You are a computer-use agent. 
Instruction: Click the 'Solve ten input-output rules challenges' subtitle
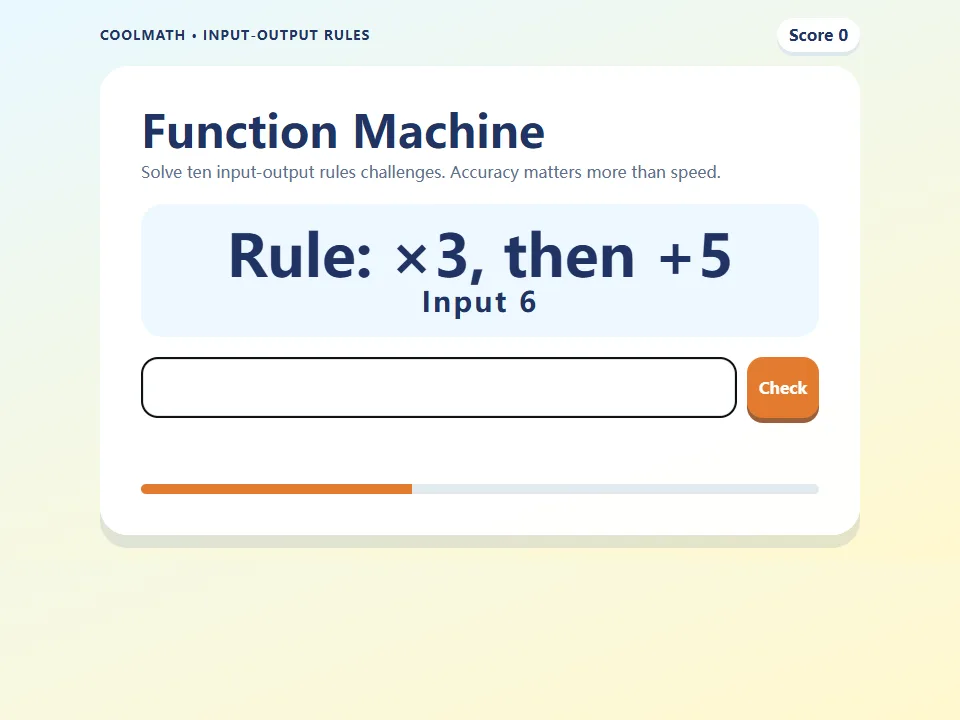pos(430,173)
